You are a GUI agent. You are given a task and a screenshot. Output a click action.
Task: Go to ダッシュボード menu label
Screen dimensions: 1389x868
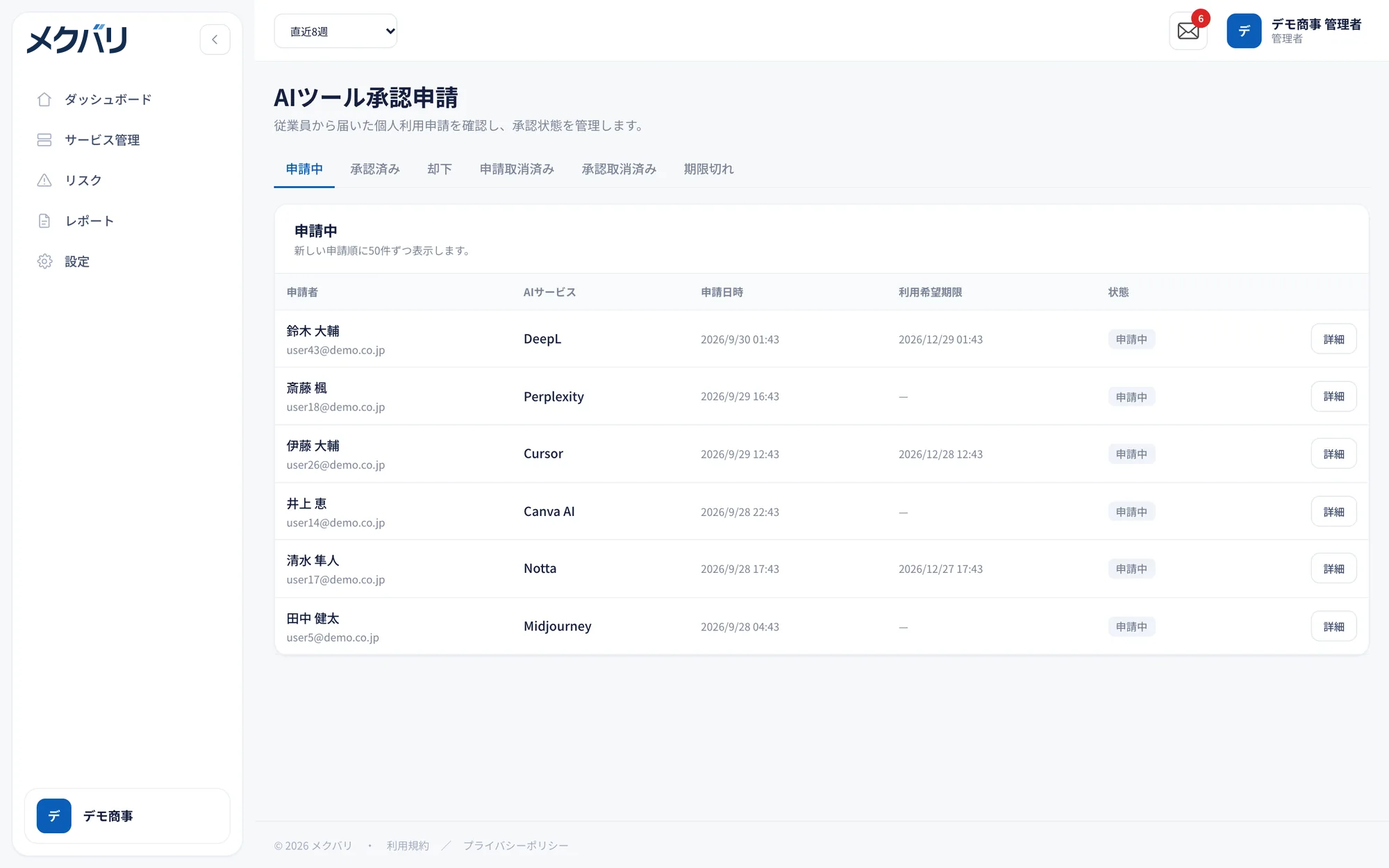[108, 99]
